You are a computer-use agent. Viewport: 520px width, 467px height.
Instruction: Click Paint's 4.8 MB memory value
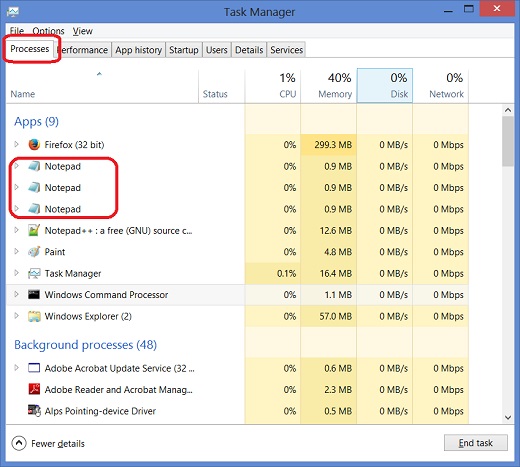tap(338, 252)
